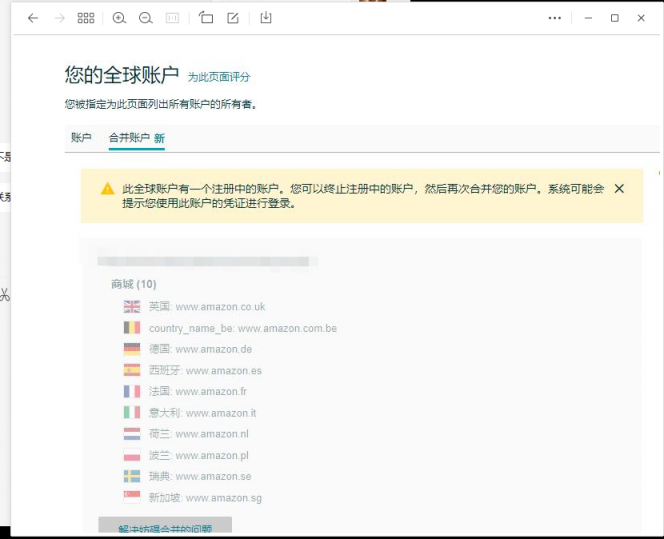Zoom in with the magnifier plus icon
The height and width of the screenshot is (539, 664).
tap(119, 18)
